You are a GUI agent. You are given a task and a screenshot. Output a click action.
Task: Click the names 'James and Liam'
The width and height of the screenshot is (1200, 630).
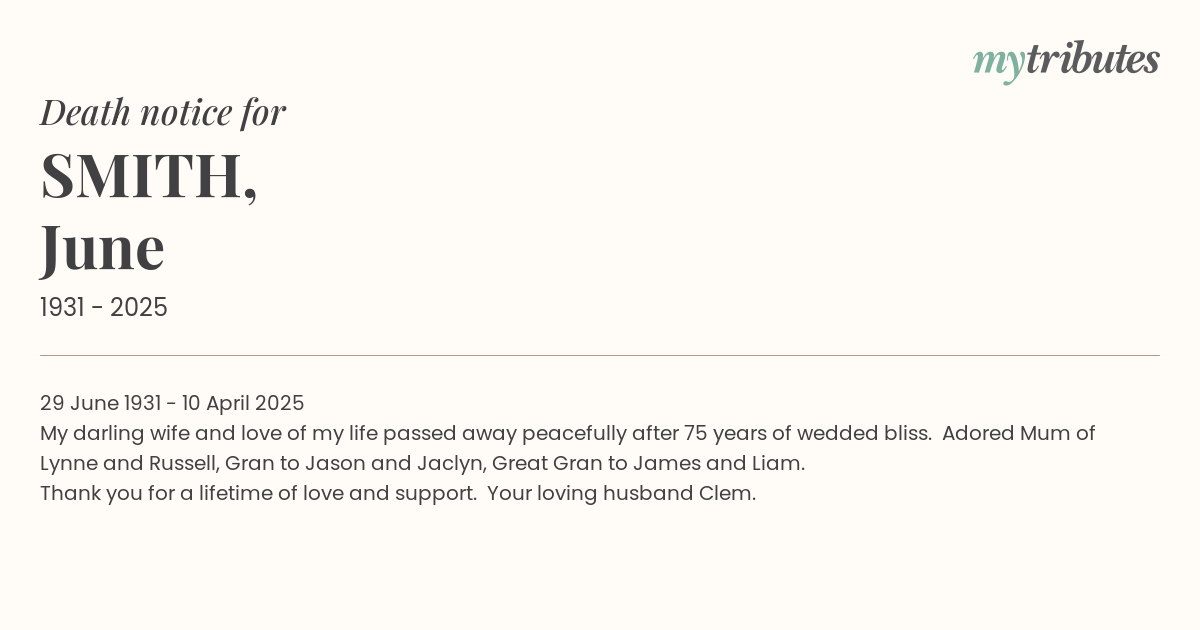[x=717, y=463]
